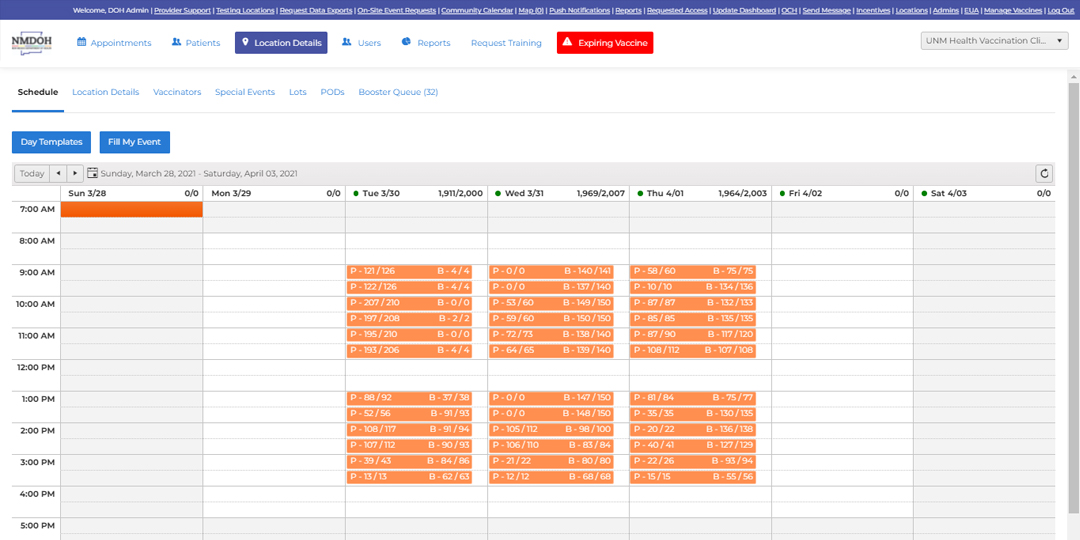The height and width of the screenshot is (540, 1080).
Task: Expand the UNM Health Vaccination clinic dropdown
Action: (994, 41)
